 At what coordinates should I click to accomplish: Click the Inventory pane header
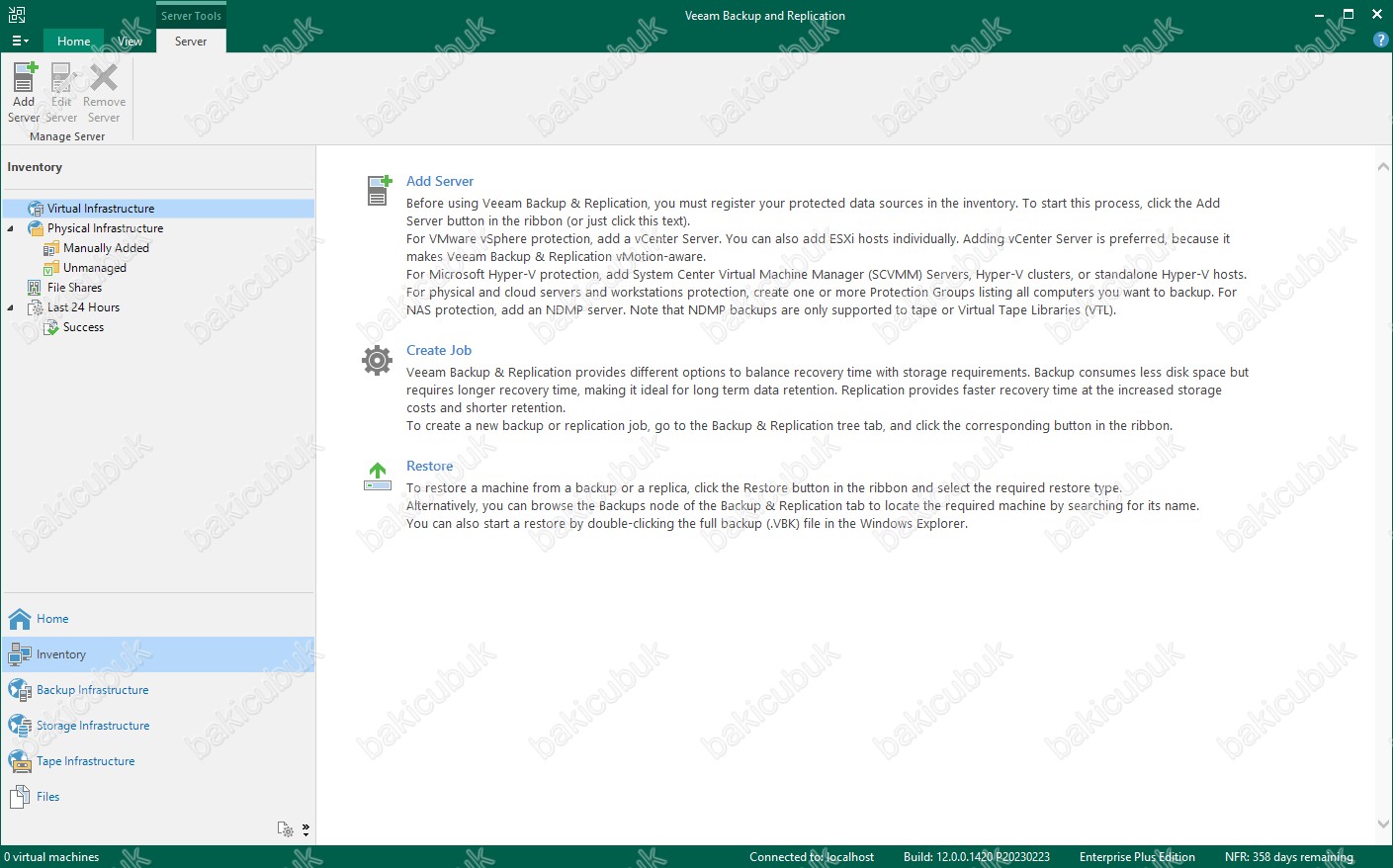[x=35, y=167]
